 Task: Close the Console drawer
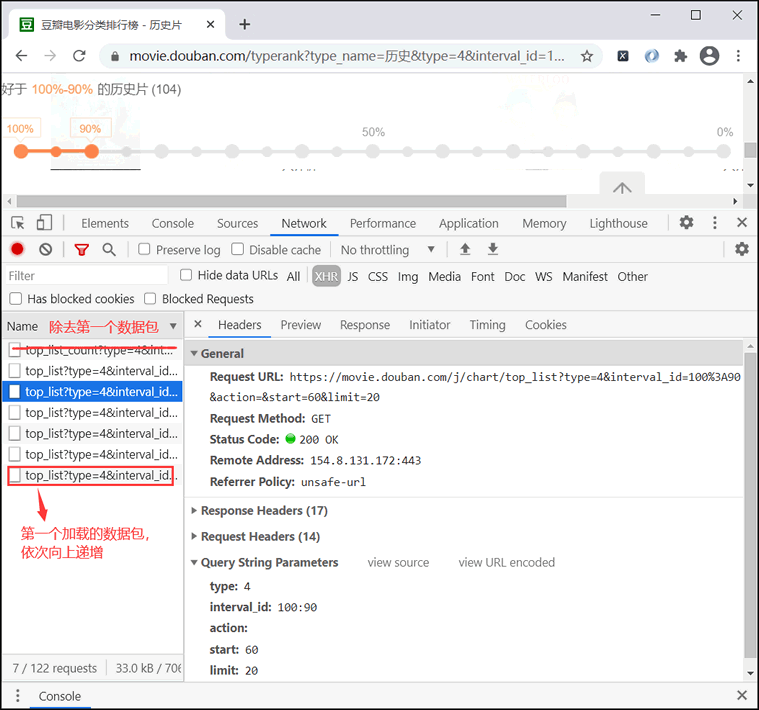coord(742,695)
